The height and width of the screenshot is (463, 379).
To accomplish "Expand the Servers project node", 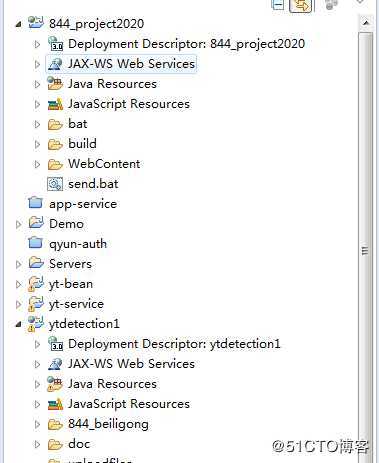I will 19,264.
